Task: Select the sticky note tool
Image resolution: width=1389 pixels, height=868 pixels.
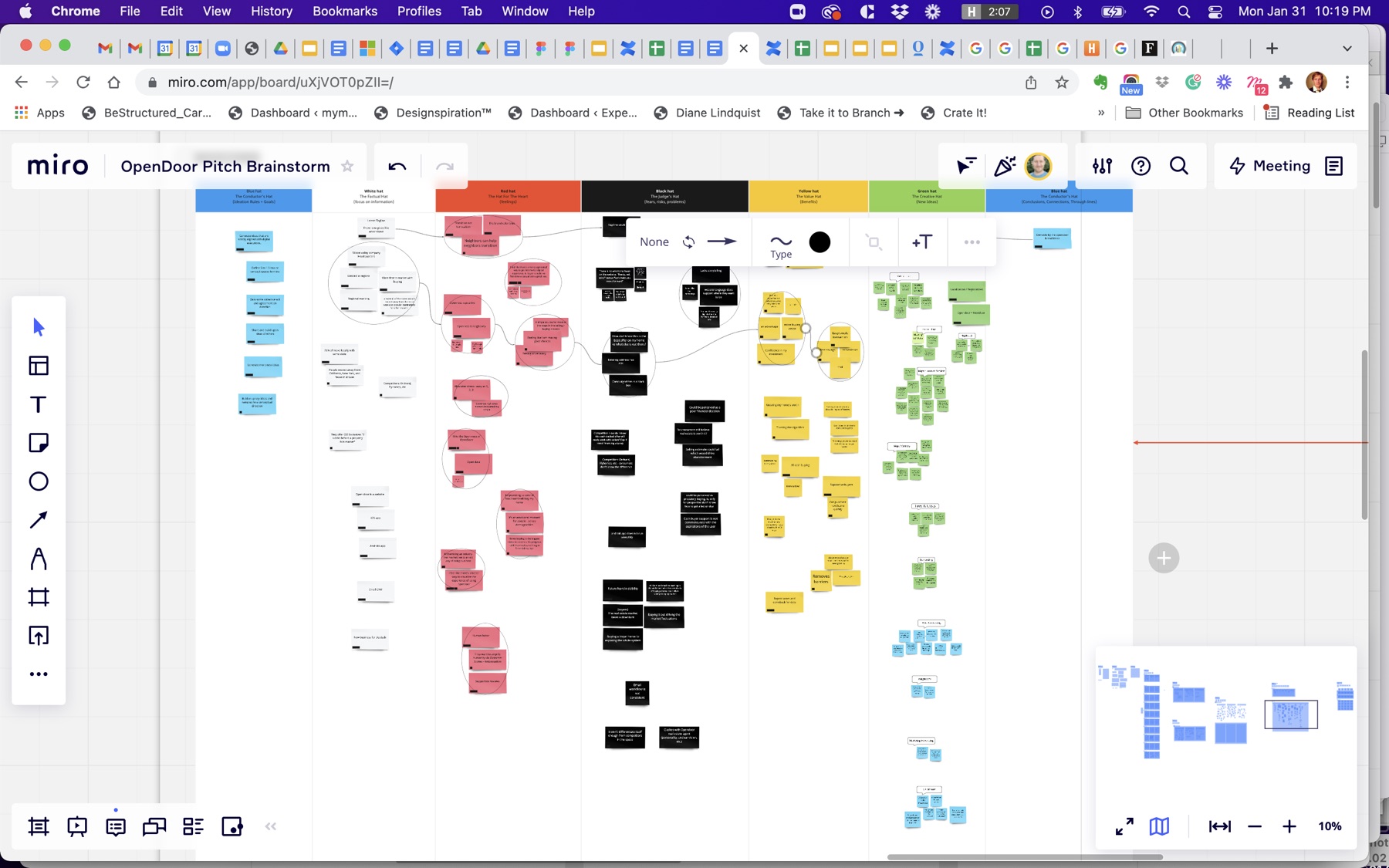Action: pyautogui.click(x=38, y=443)
